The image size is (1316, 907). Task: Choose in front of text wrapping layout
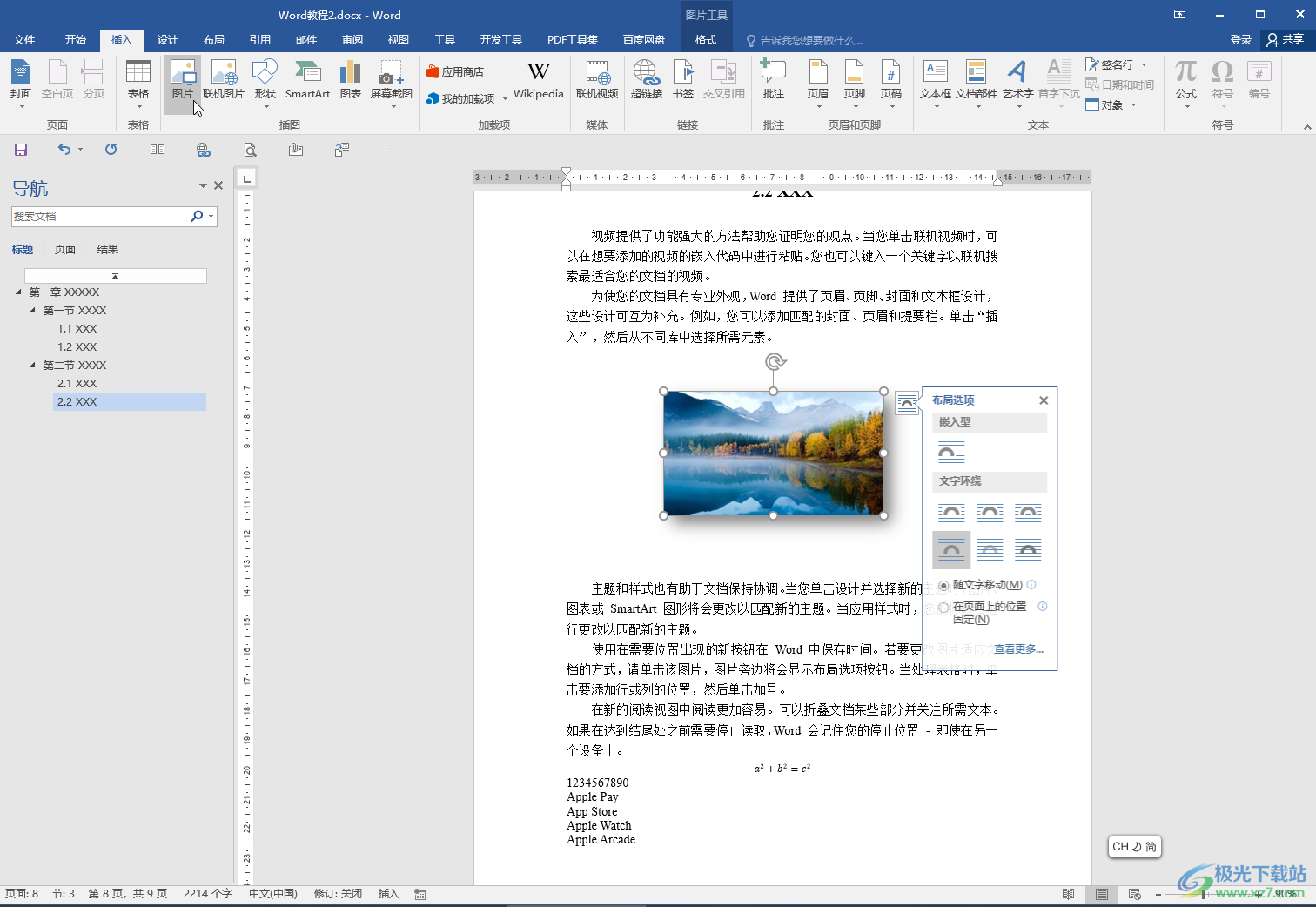click(x=1028, y=550)
